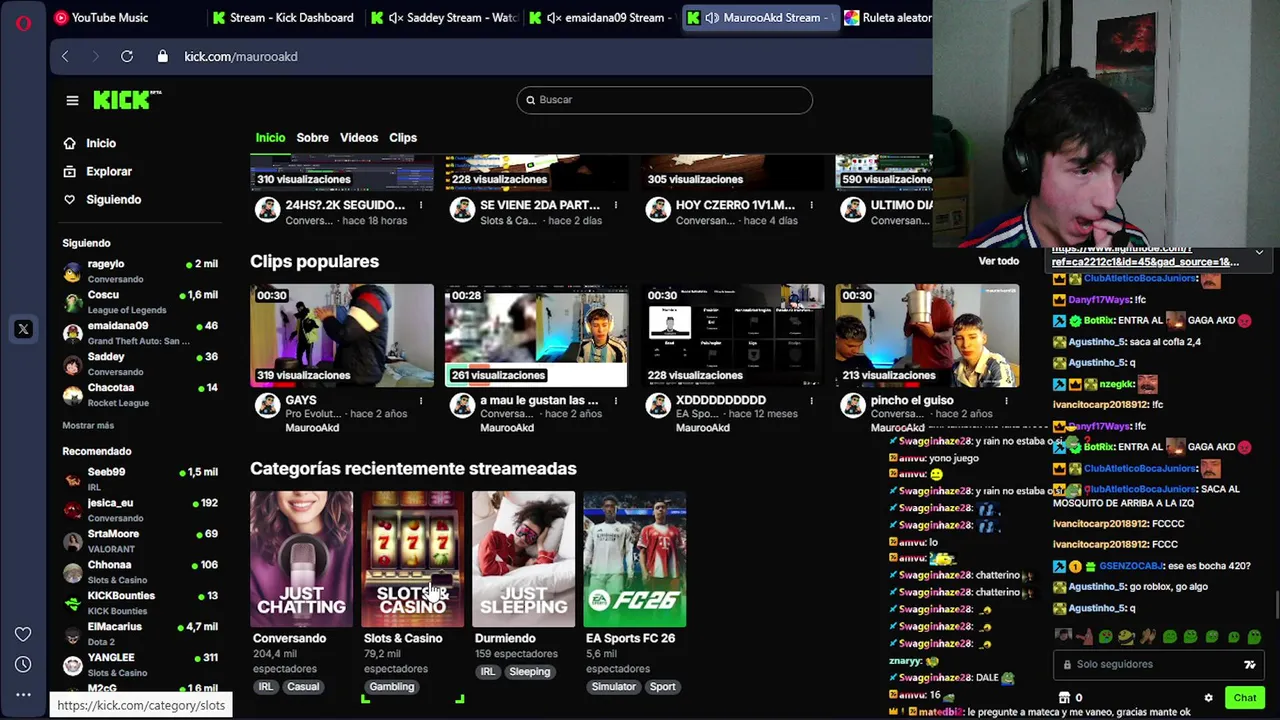Click Ver todo for popular clips
Screen dimensions: 1280x720
pyautogui.click(x=998, y=261)
